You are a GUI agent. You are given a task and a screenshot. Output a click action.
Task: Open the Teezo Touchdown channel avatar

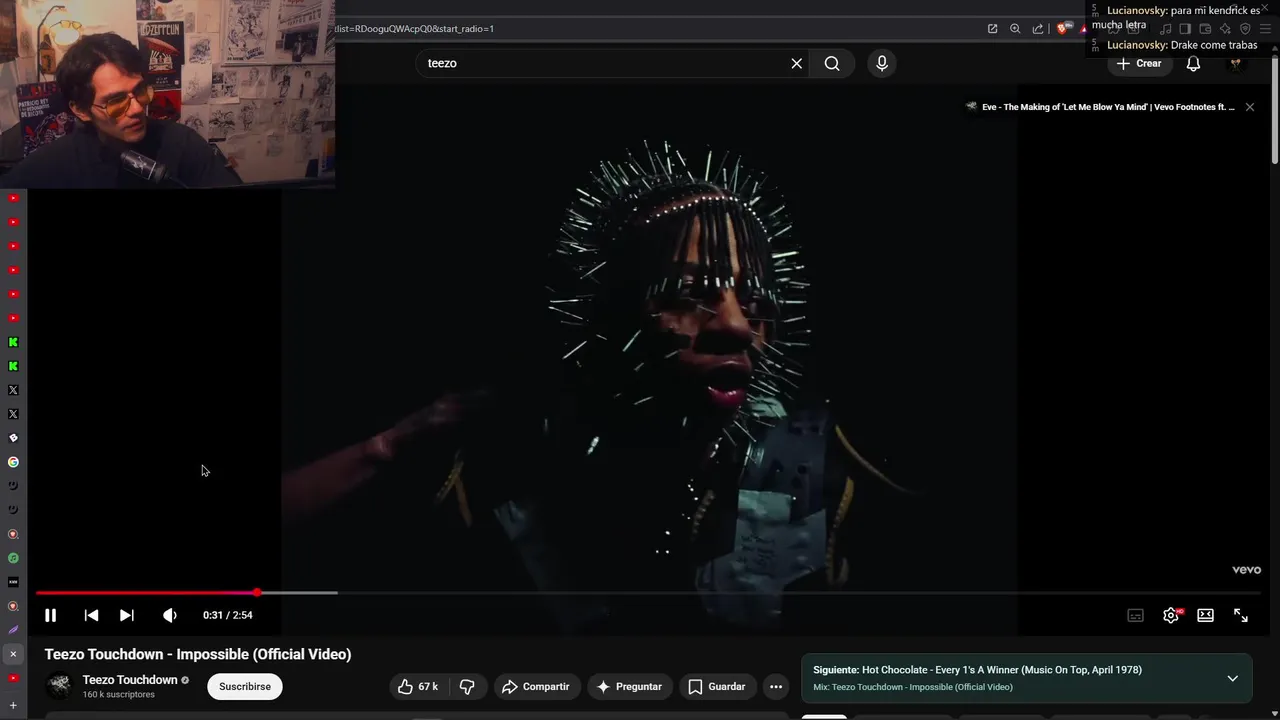pyautogui.click(x=60, y=686)
